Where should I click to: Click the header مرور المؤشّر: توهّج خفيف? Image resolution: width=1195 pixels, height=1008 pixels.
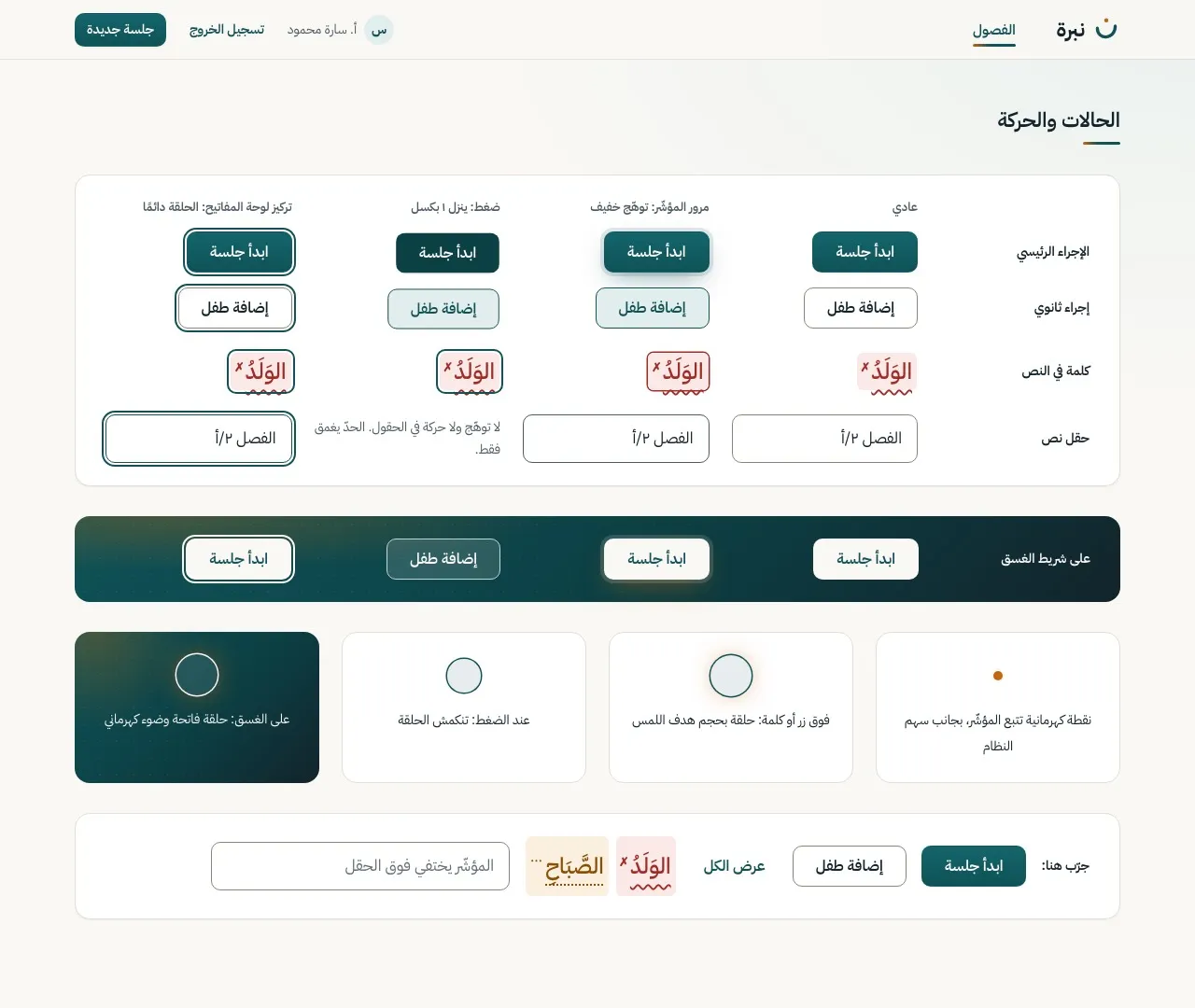tap(650, 207)
